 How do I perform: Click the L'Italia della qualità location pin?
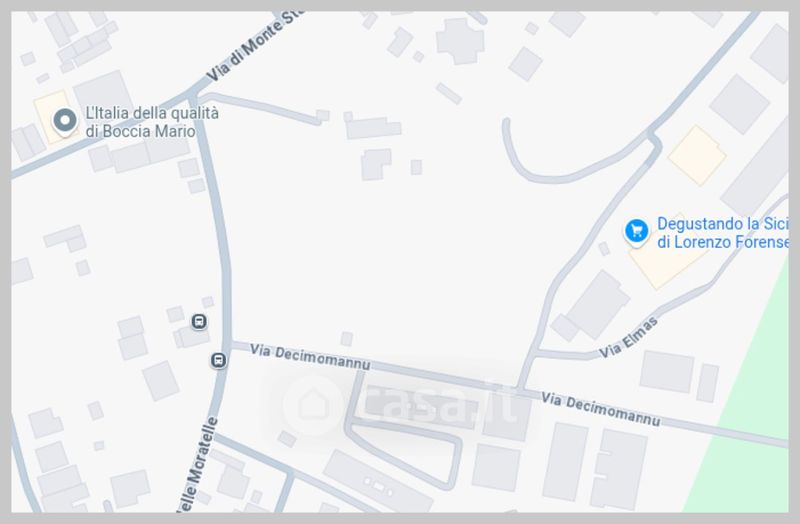coord(65,121)
